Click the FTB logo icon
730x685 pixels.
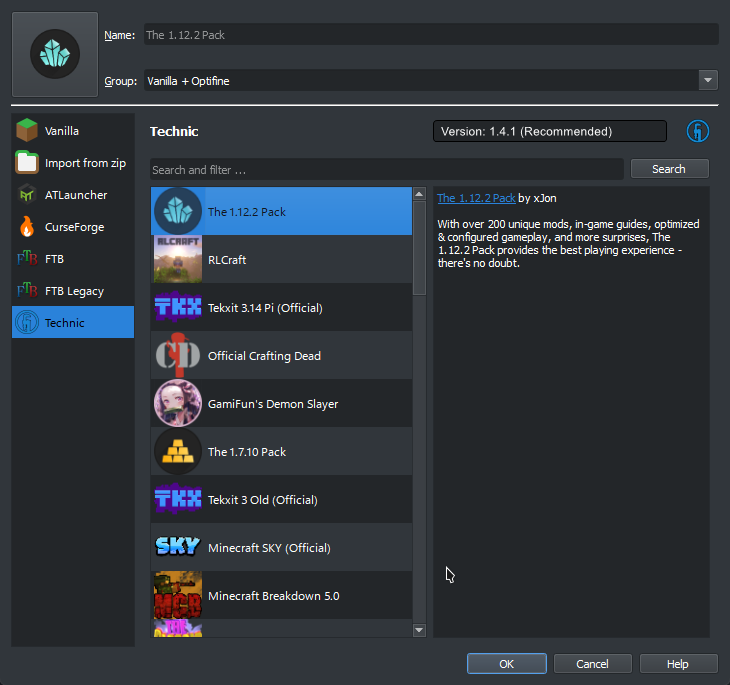pyautogui.click(x=27, y=258)
